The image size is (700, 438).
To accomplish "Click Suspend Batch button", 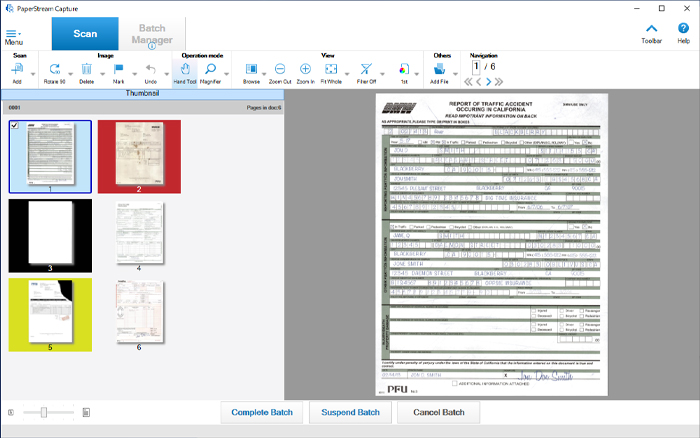I will click(350, 413).
